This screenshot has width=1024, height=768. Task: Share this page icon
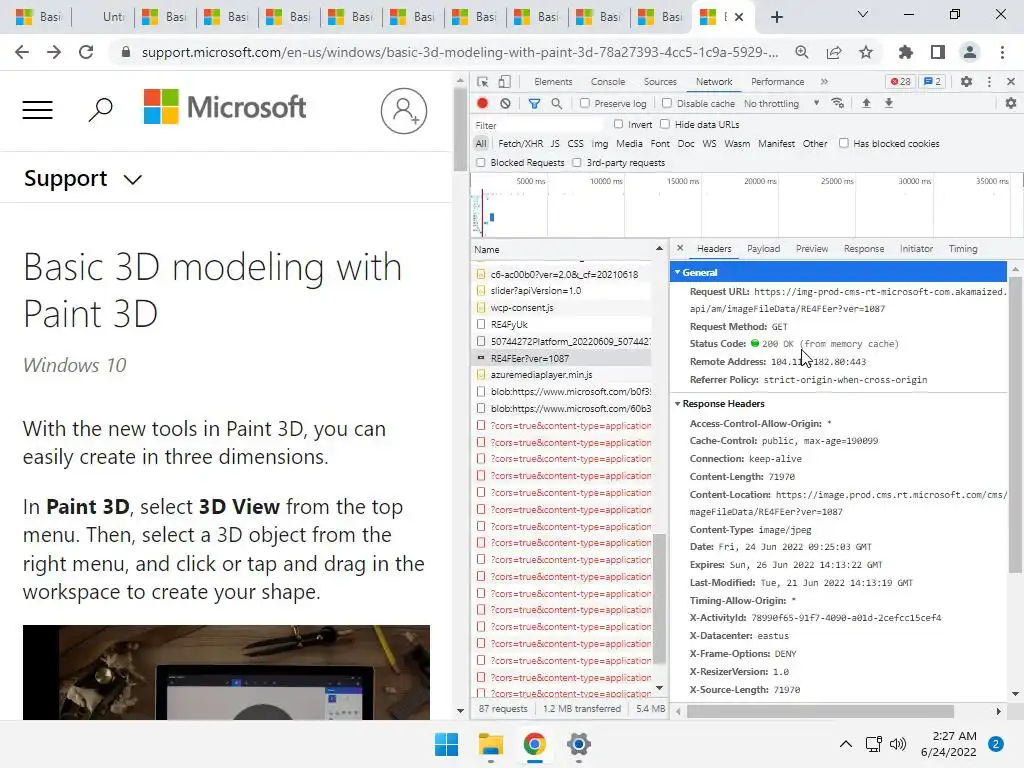(x=834, y=52)
